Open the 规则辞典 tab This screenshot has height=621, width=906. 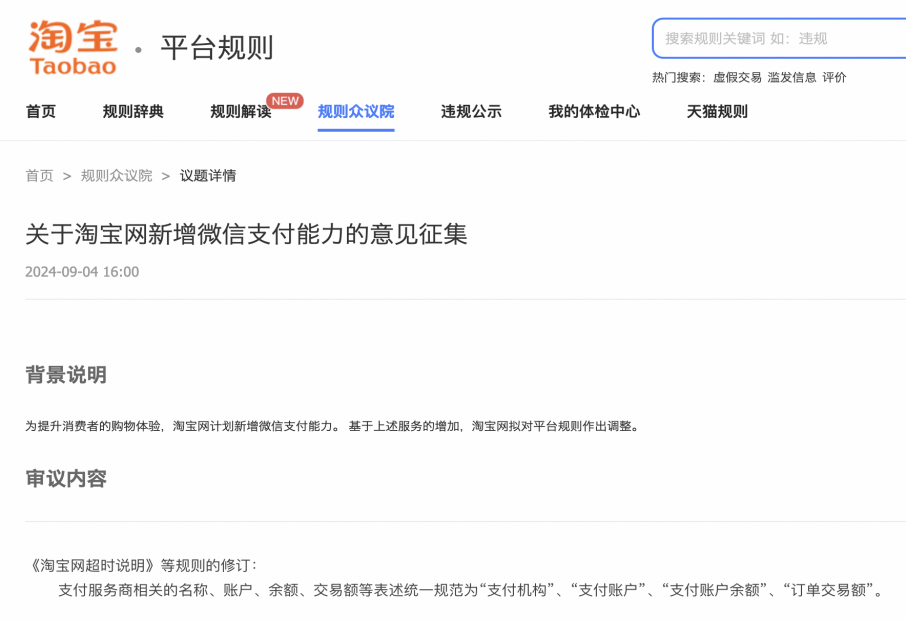[133, 111]
